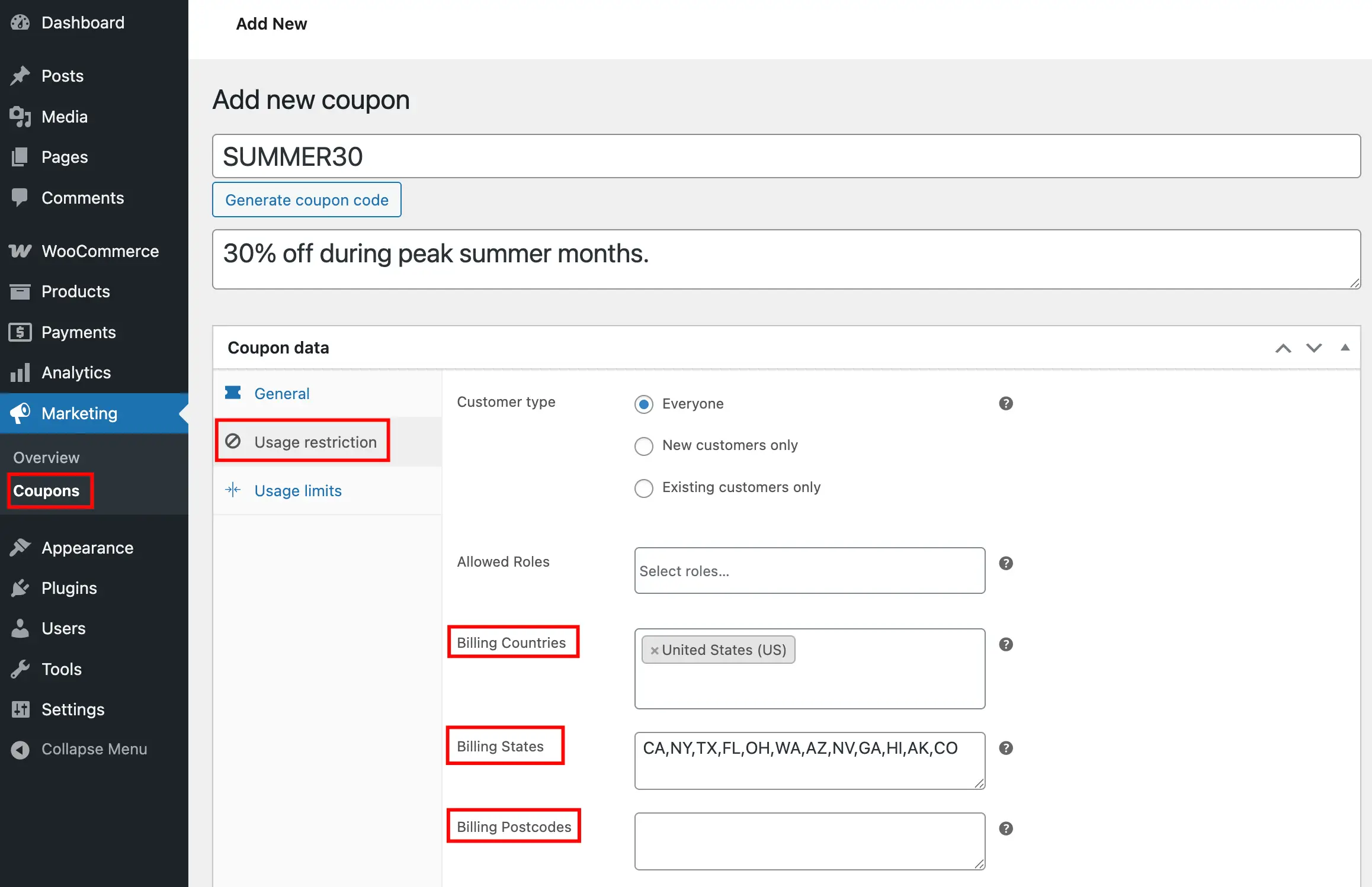The width and height of the screenshot is (1372, 887).
Task: Open the Coupons submenu item
Action: coord(46,490)
